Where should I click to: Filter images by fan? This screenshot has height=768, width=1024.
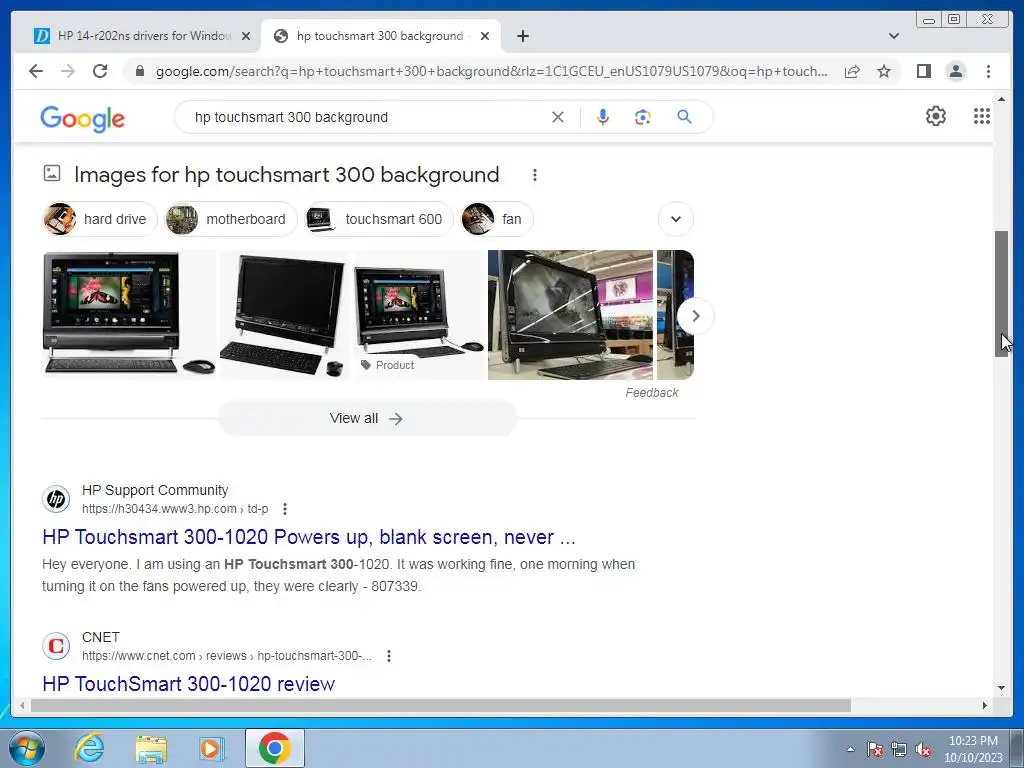(496, 219)
